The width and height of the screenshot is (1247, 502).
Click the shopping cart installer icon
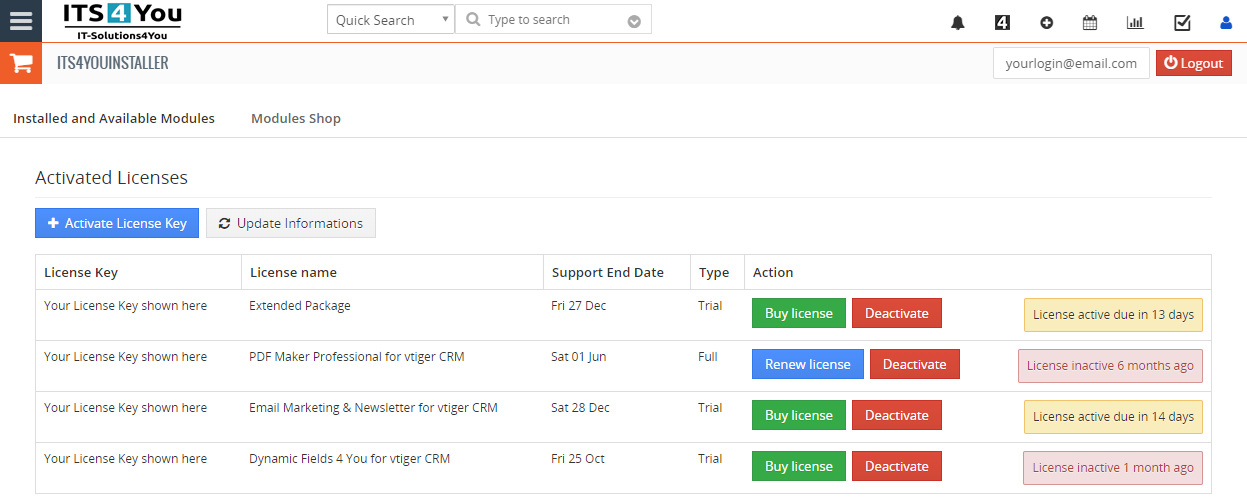(21, 63)
